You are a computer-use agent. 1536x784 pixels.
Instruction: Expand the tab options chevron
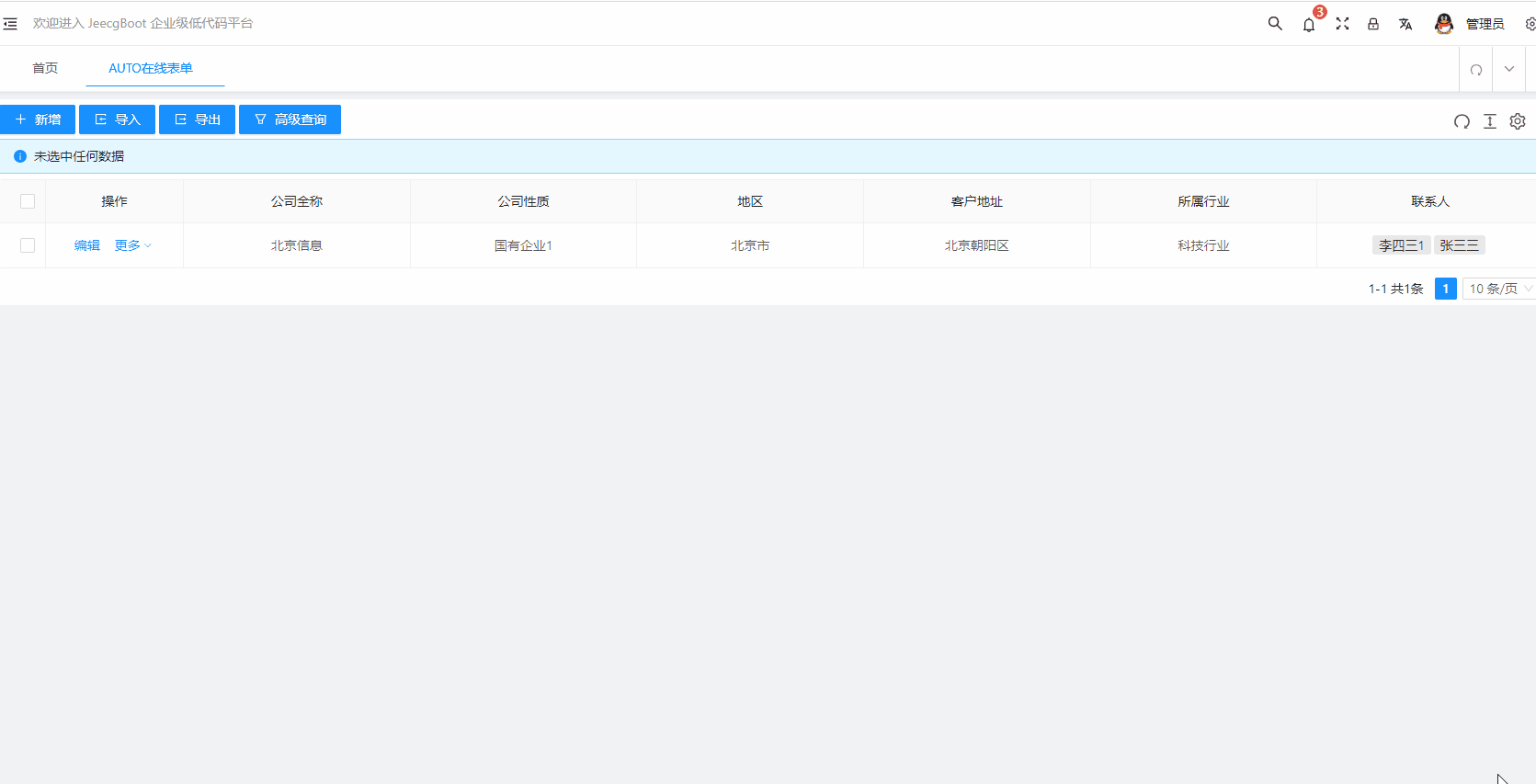coord(1509,69)
